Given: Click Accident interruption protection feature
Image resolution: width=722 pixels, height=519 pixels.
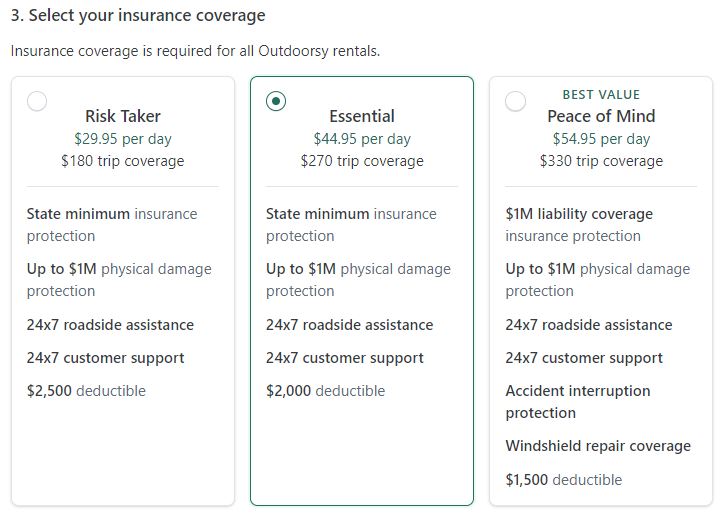Looking at the screenshot, I should click(578, 402).
